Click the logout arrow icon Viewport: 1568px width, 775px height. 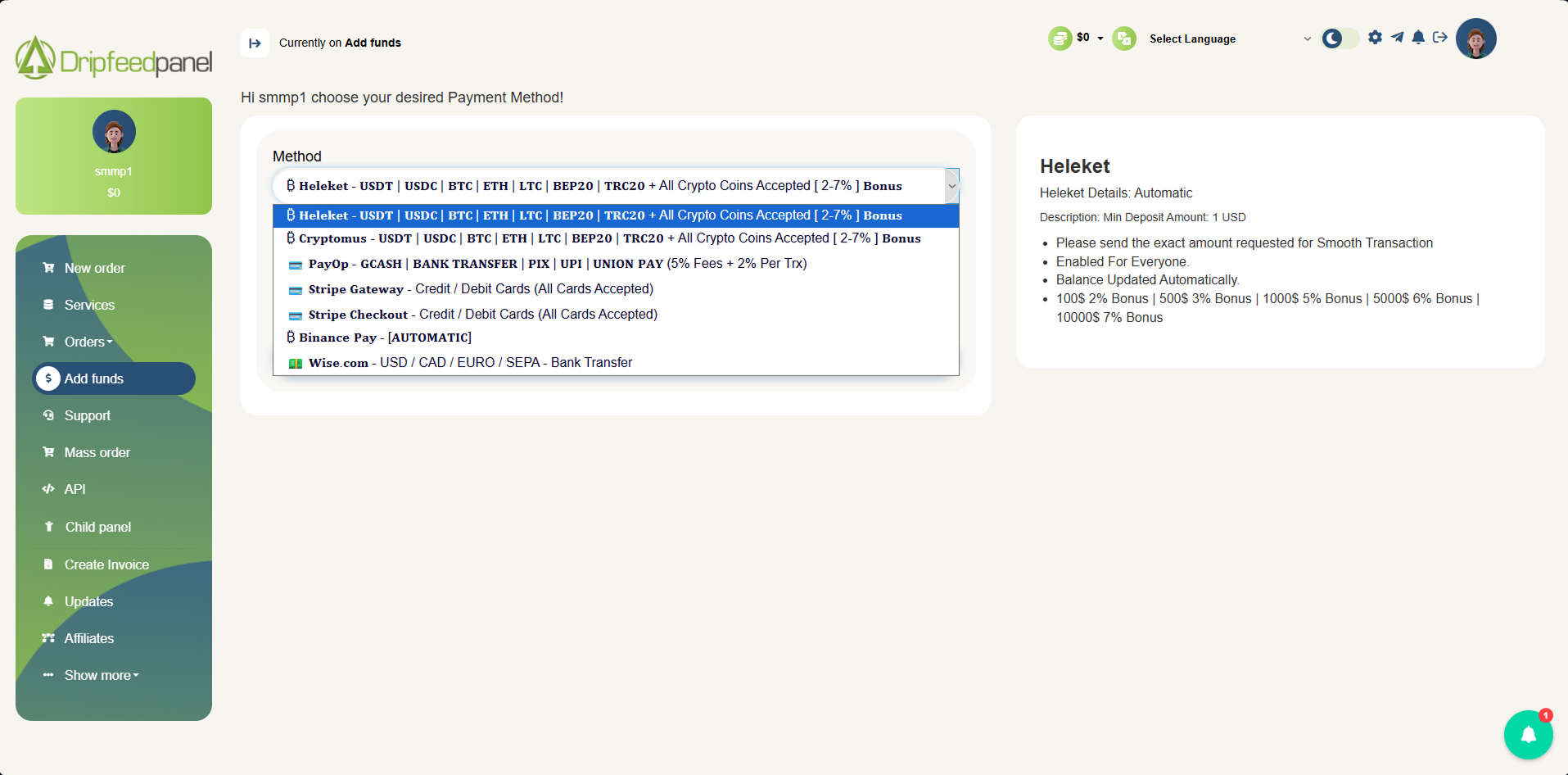click(x=1439, y=37)
